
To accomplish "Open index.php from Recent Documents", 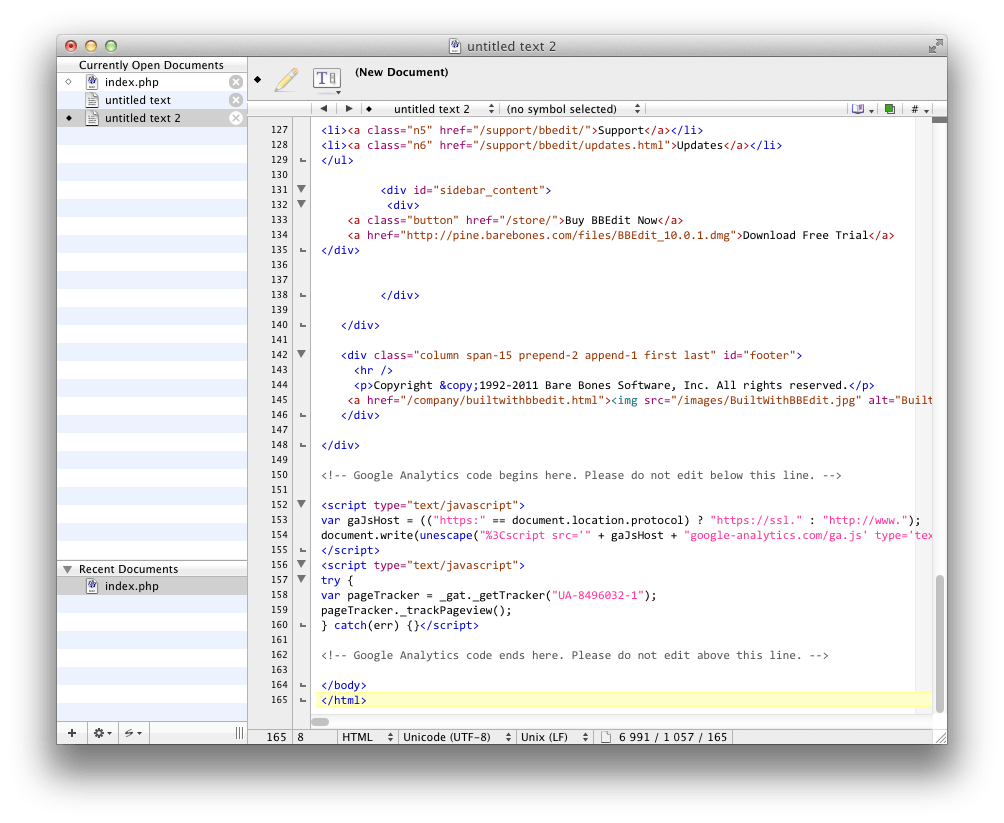I will pyautogui.click(x=152, y=586).
